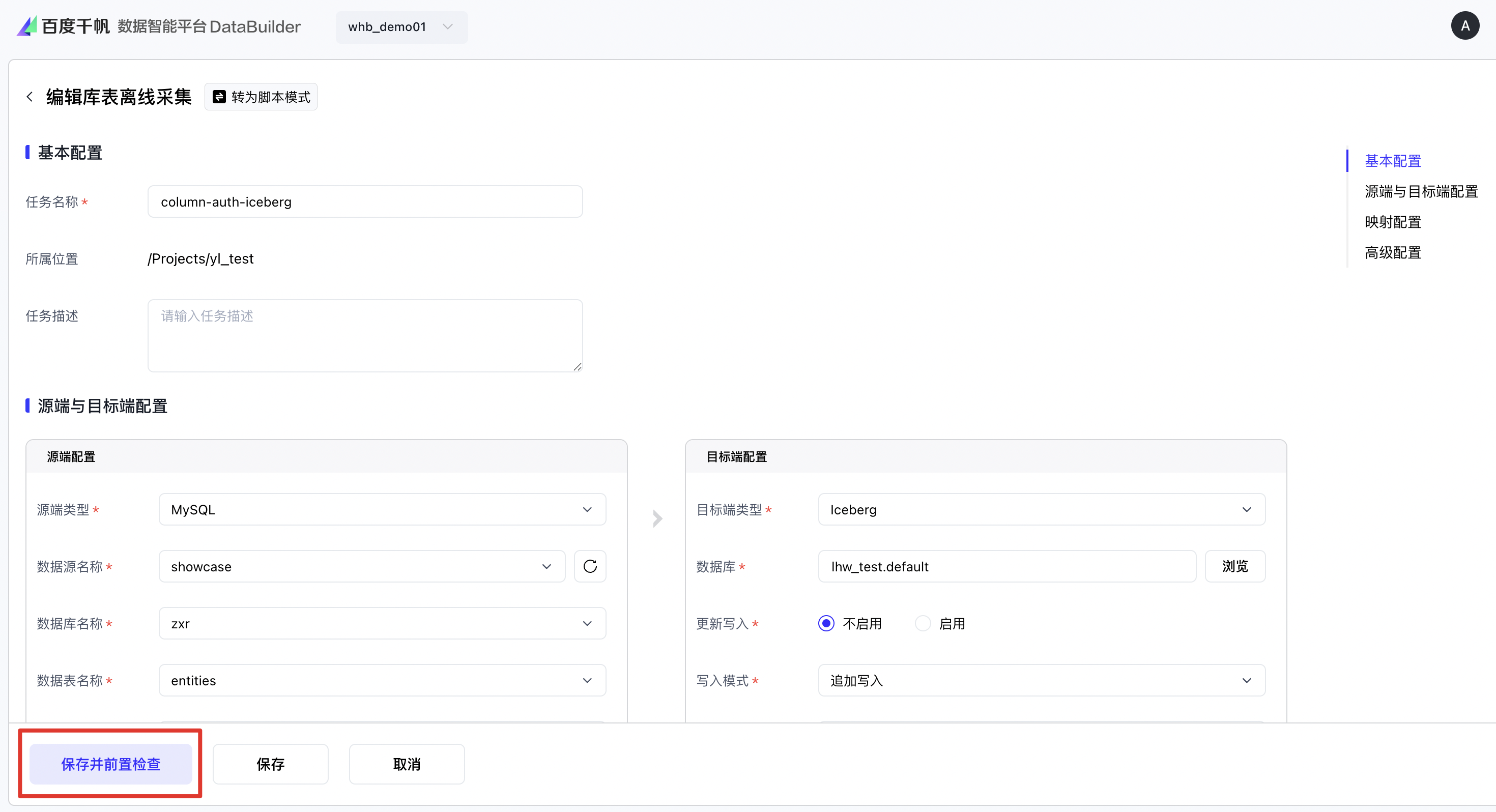This screenshot has height=812, width=1496.
Task: Click the 任务名称 input field
Action: pos(365,201)
